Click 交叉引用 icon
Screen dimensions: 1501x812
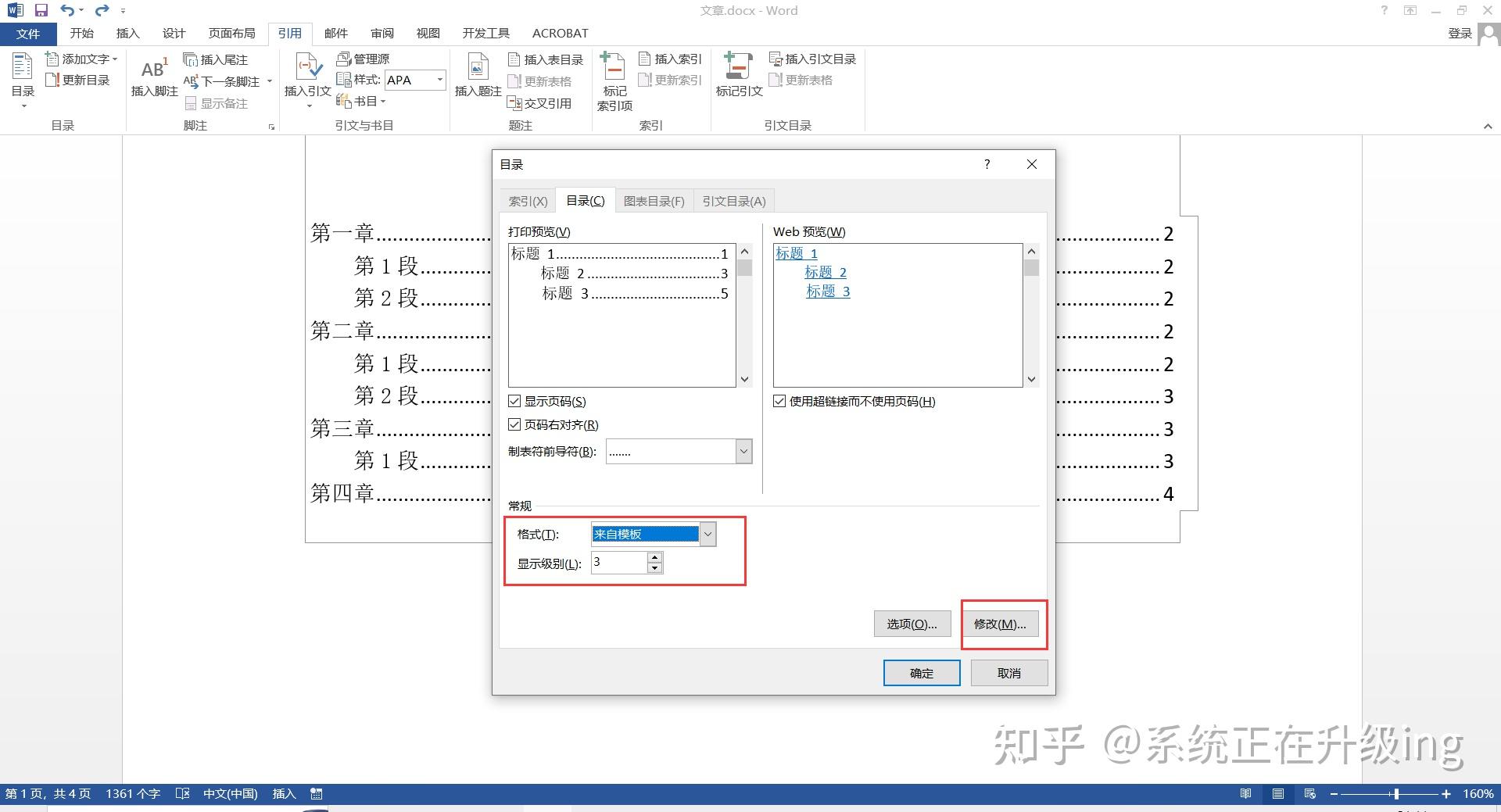pos(514,102)
